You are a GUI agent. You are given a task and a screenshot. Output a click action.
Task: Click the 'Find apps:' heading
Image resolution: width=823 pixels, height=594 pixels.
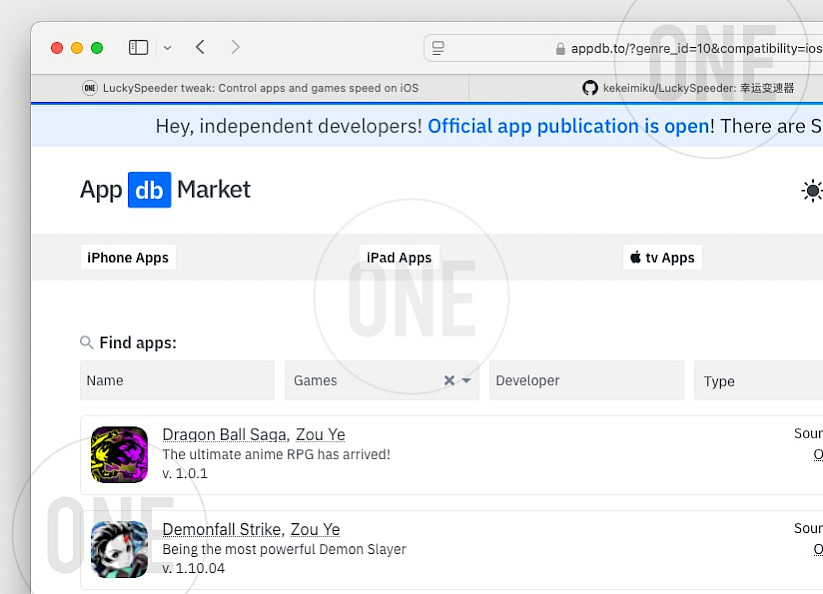click(138, 343)
